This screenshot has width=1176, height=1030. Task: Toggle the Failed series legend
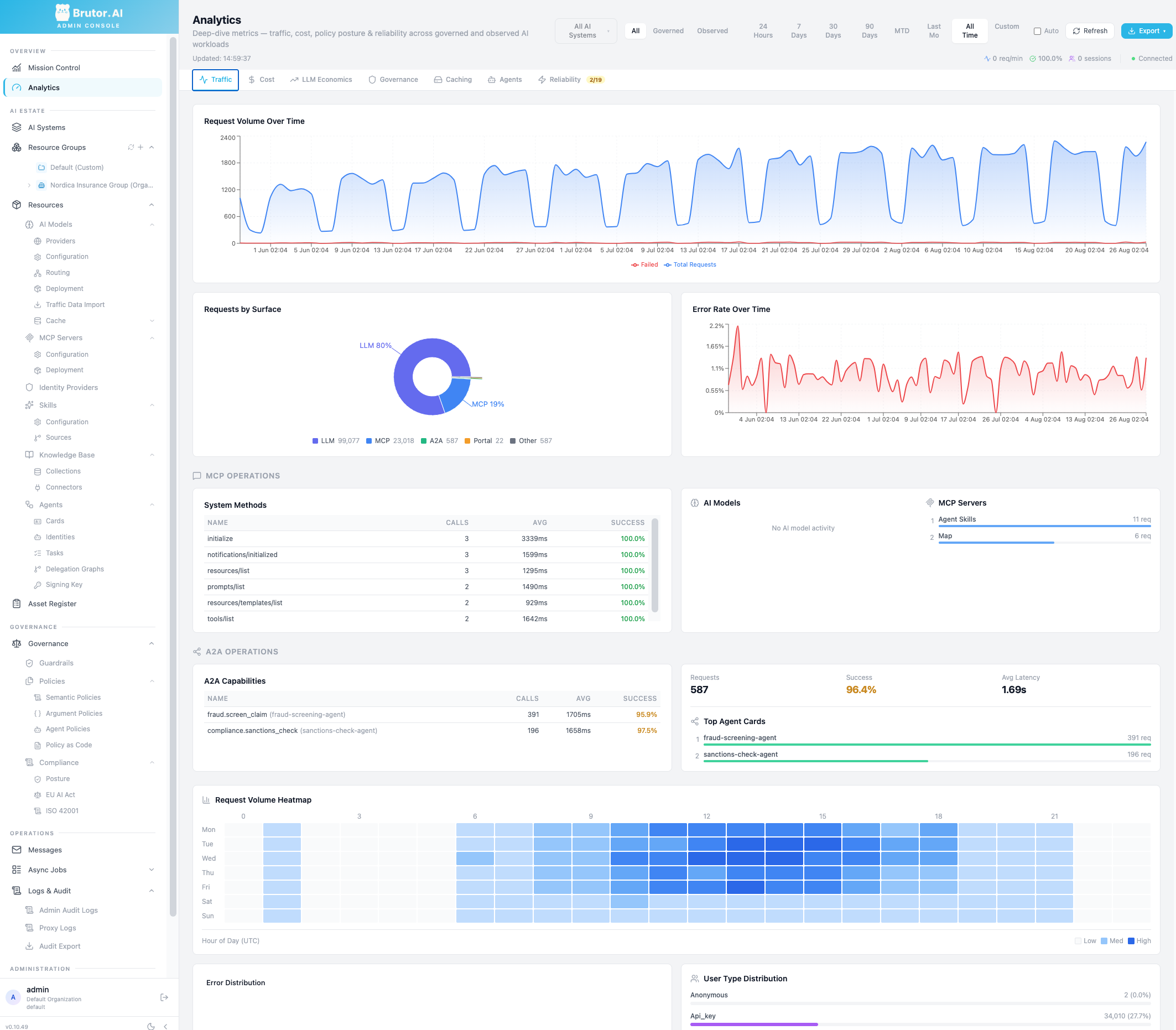point(644,265)
